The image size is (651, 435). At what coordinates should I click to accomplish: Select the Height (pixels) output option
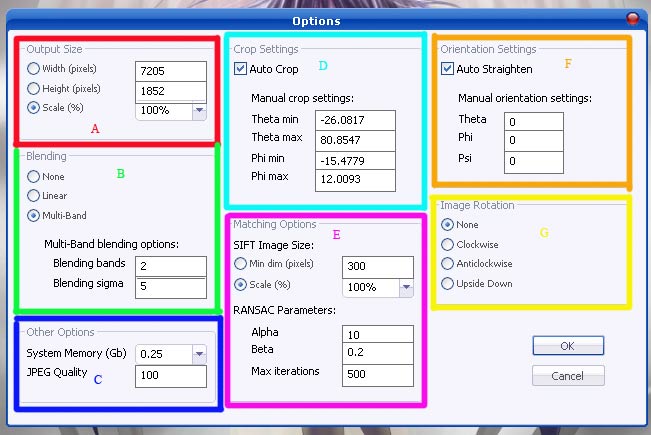tap(34, 88)
